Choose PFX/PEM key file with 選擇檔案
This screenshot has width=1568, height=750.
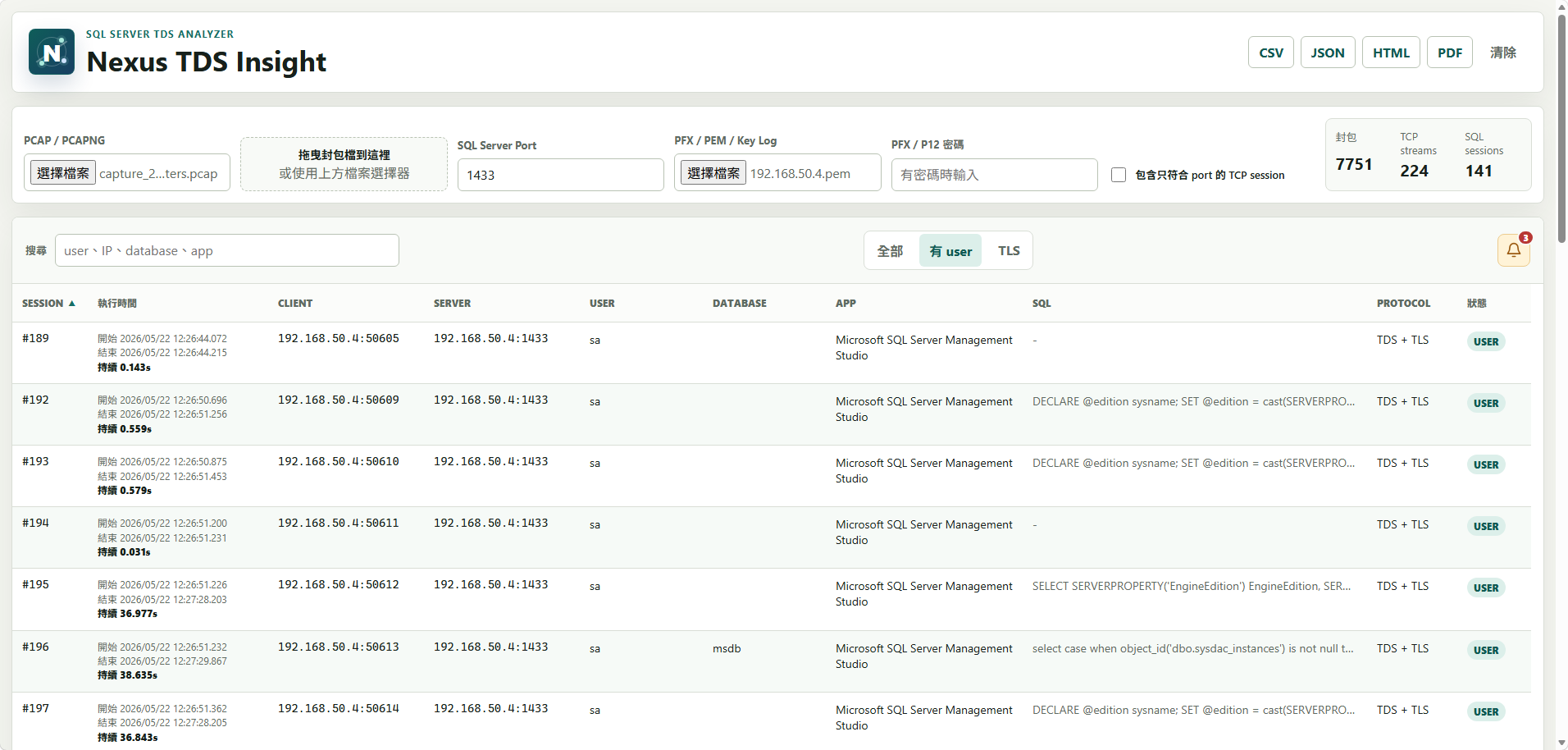coord(713,173)
